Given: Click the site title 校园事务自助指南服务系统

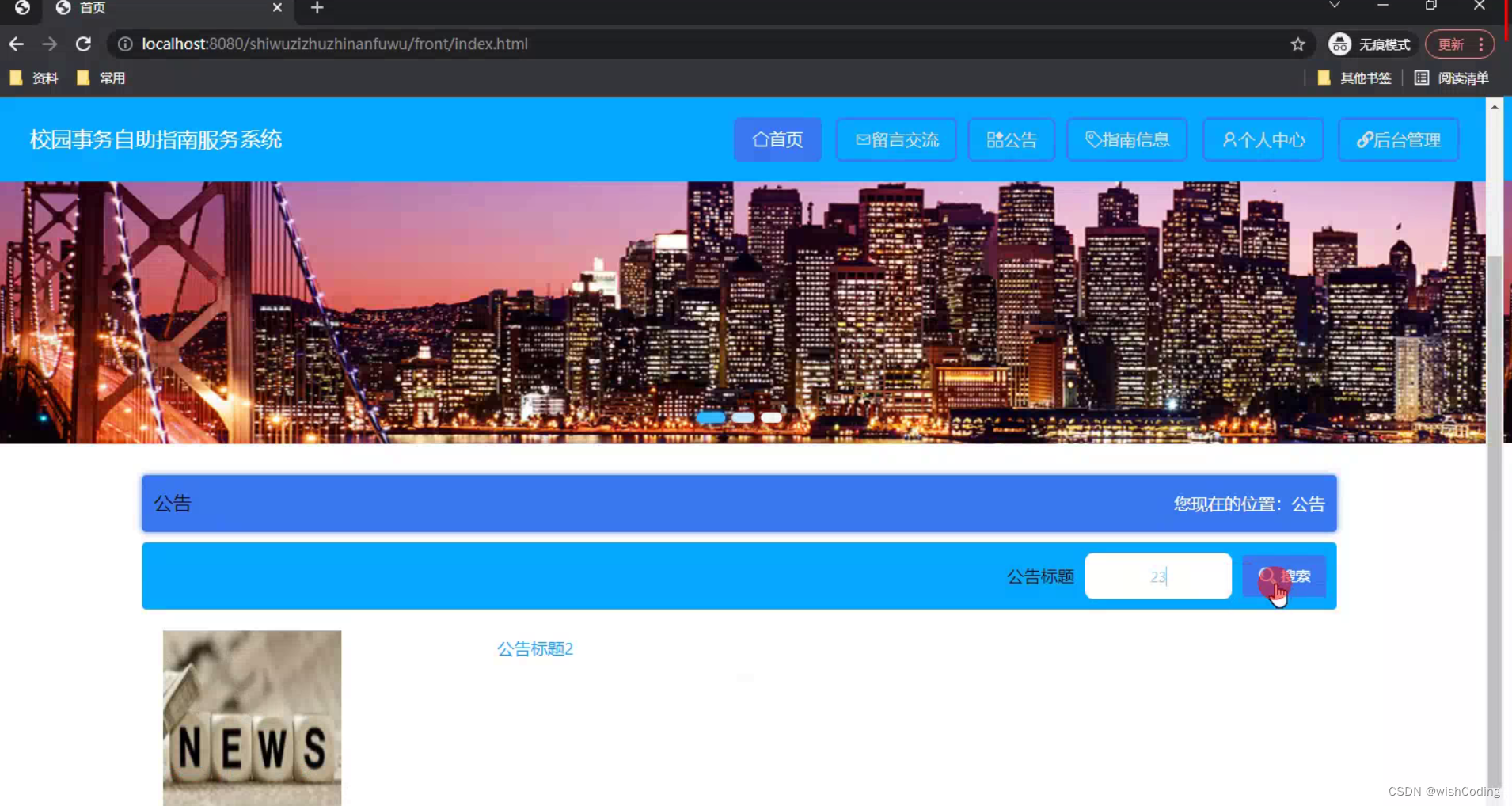Looking at the screenshot, I should [156, 139].
